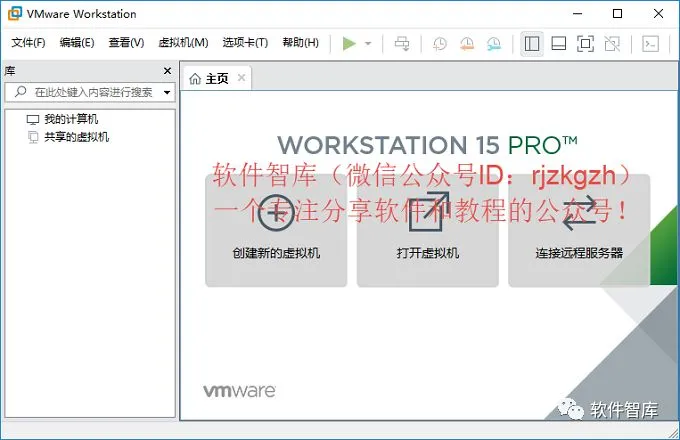Click the vmware logo on home page
The image size is (680, 440).
pyautogui.click(x=239, y=391)
